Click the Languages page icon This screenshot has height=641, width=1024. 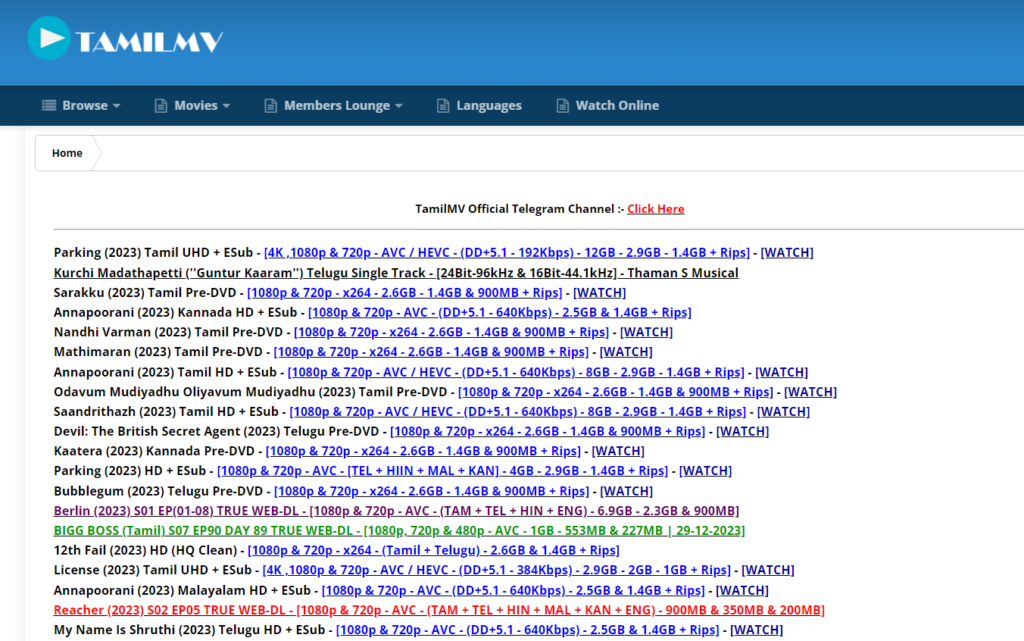(x=443, y=105)
